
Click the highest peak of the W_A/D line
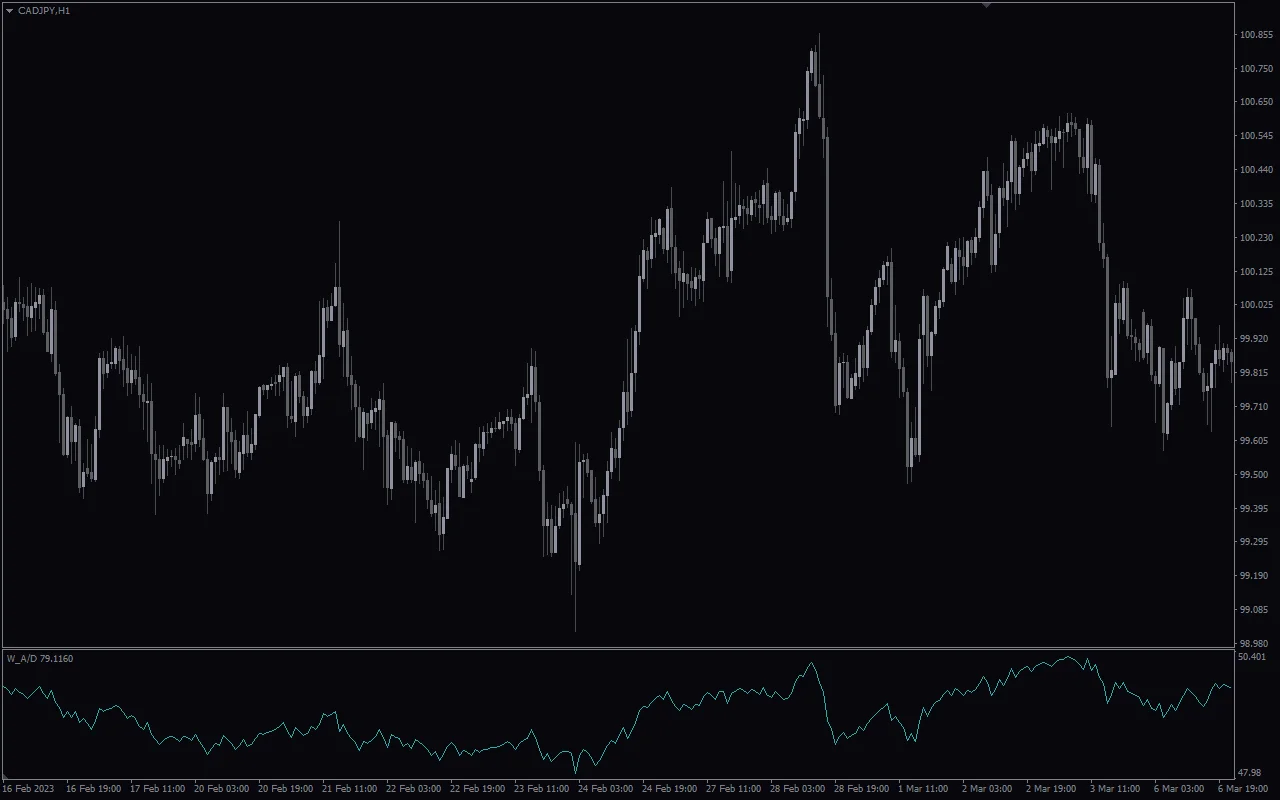1069,657
